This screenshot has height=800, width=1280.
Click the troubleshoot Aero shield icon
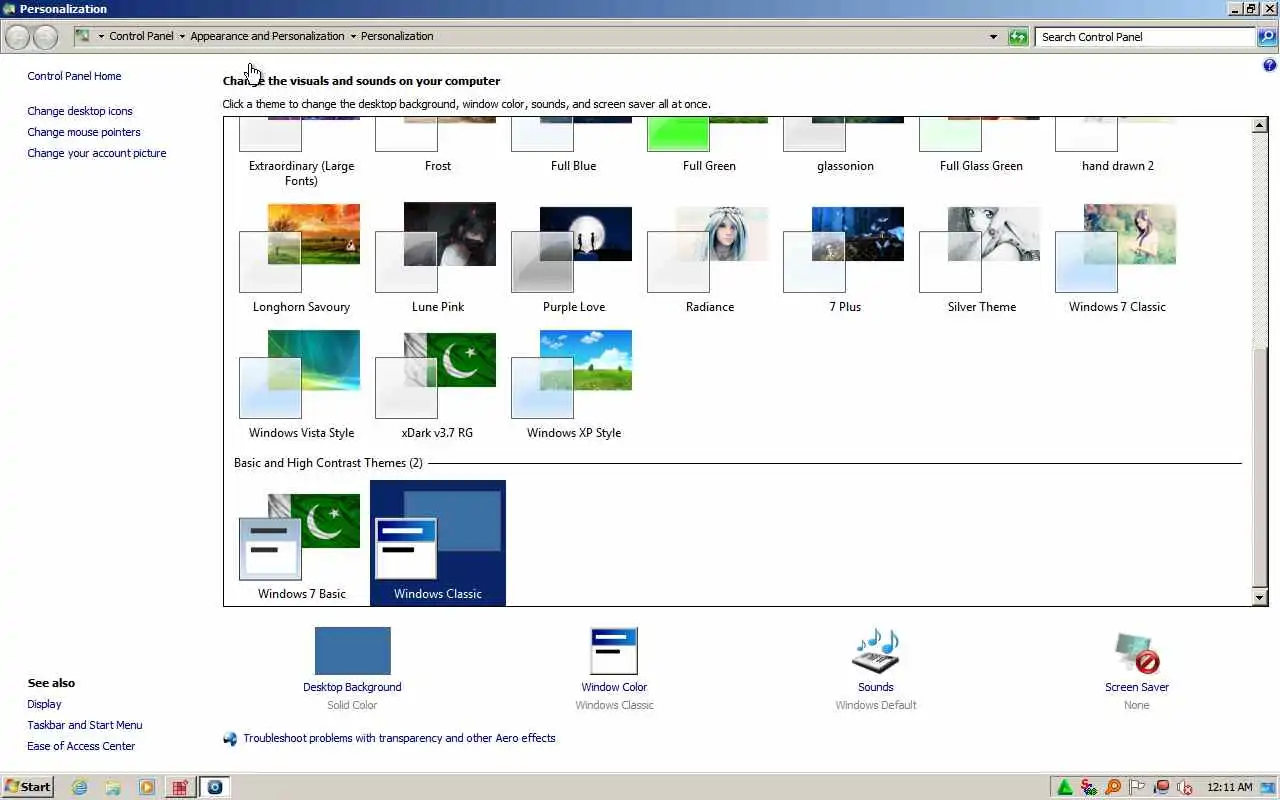(230, 739)
